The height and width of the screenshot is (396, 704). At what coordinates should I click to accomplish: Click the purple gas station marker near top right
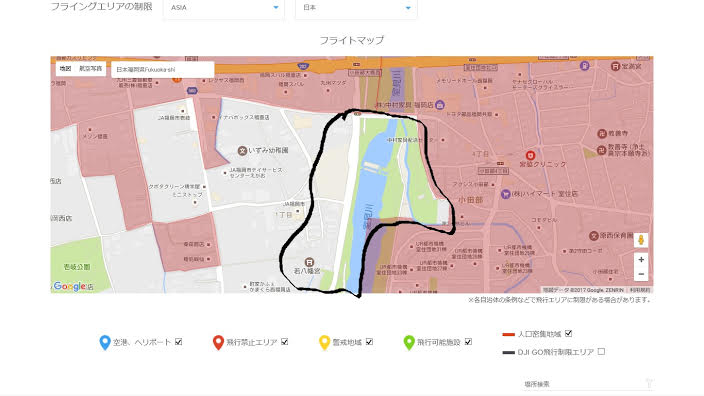584,66
